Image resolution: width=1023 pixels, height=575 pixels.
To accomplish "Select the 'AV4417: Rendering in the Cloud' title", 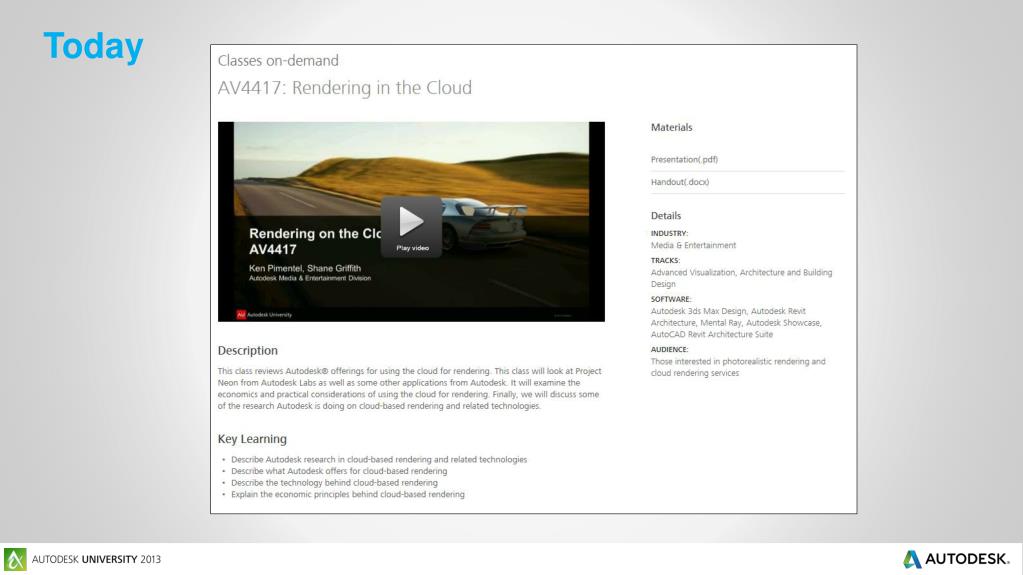I will 344,87.
